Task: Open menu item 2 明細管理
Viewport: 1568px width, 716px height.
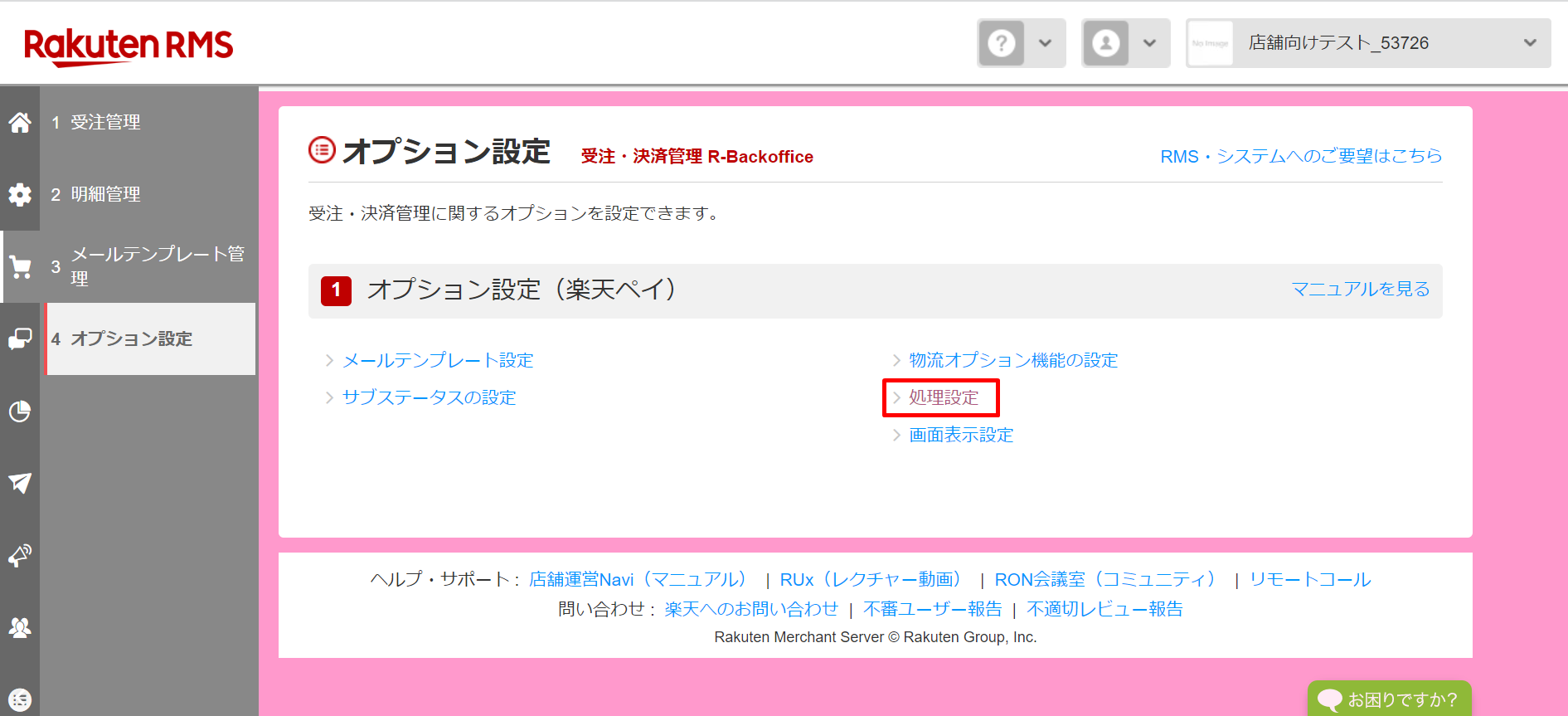Action: 149,195
